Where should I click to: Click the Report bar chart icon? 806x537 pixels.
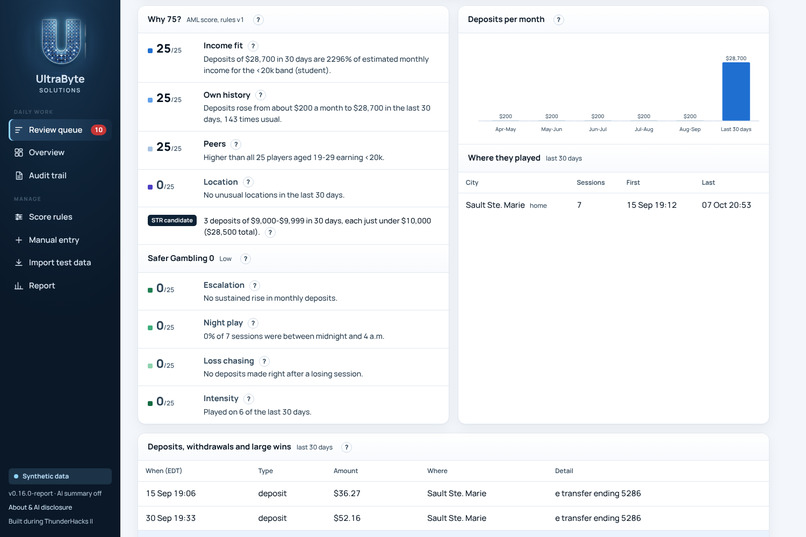[x=19, y=286]
